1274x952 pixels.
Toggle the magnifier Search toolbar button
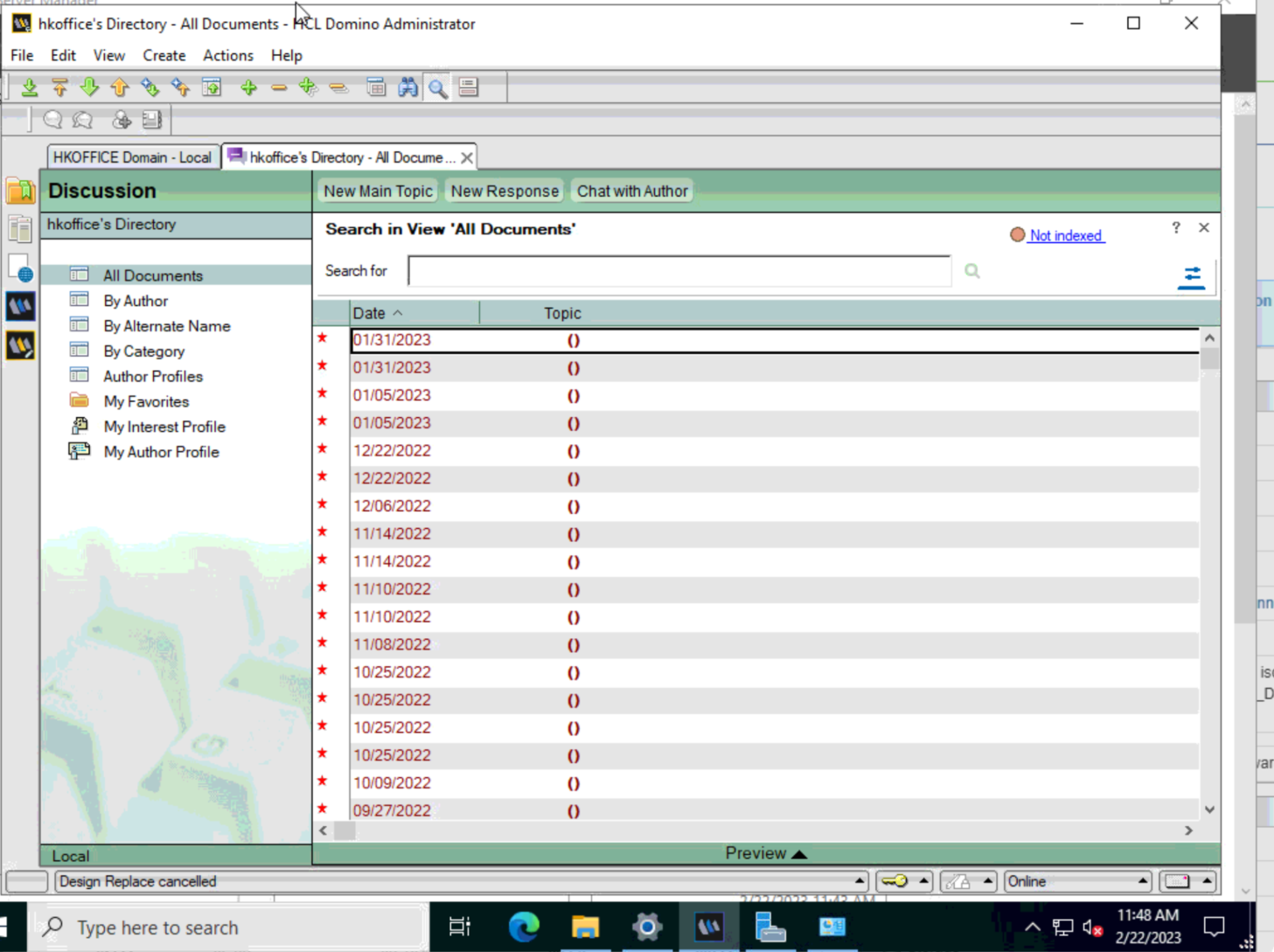438,87
